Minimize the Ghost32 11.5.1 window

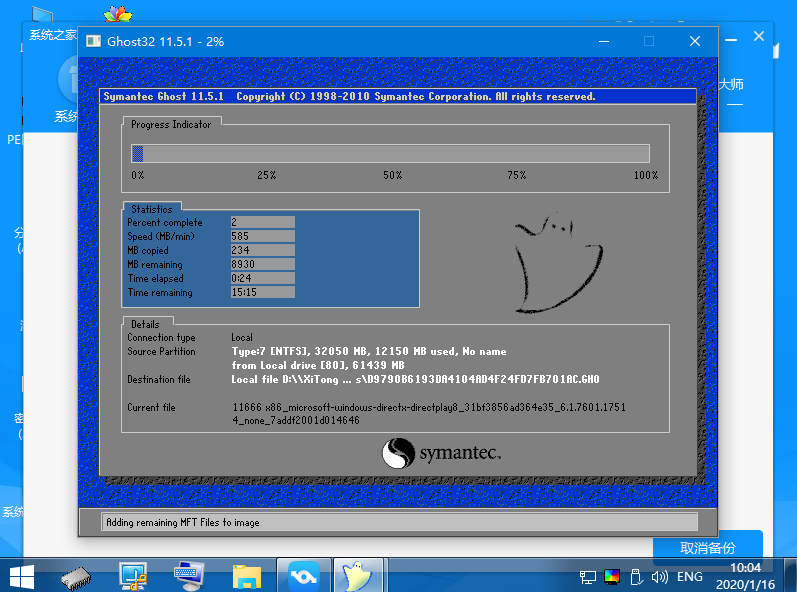pyautogui.click(x=603, y=42)
